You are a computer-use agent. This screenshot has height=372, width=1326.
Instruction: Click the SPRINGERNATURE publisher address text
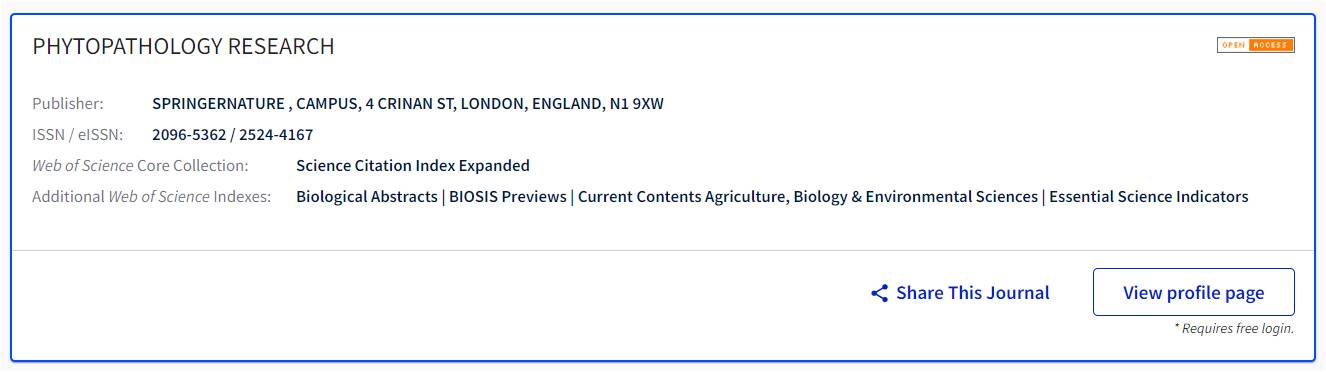click(x=408, y=104)
